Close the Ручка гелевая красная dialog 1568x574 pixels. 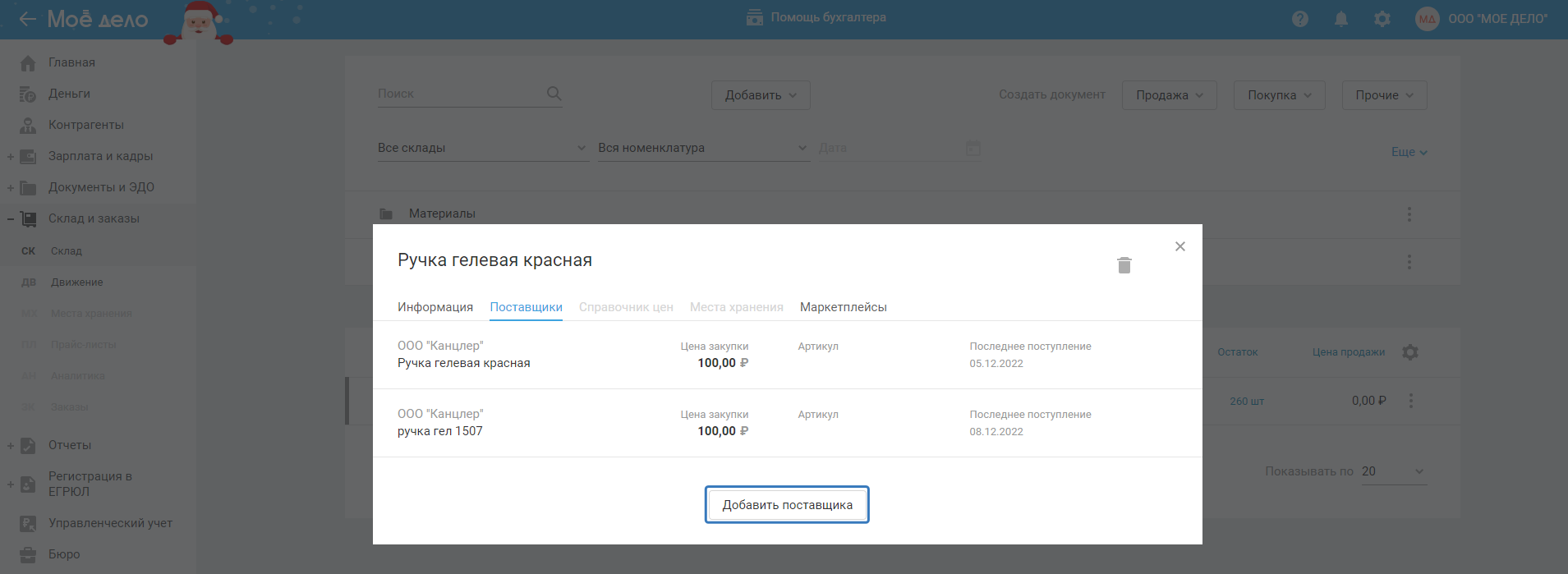tap(1179, 246)
